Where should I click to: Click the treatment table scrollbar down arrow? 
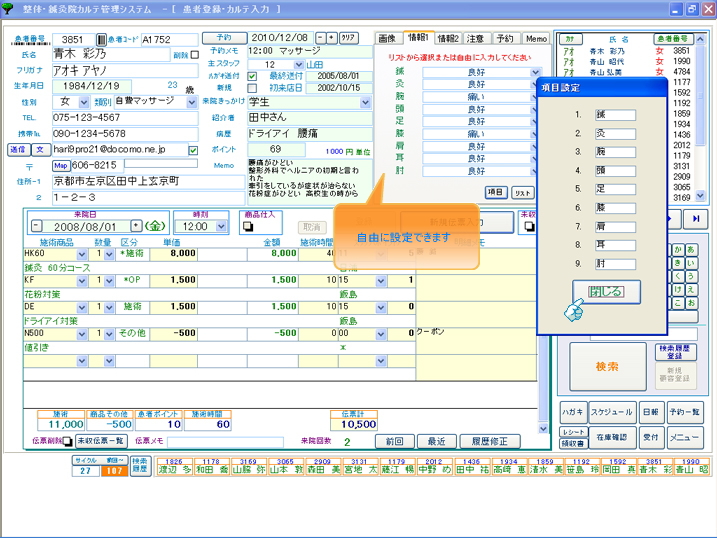[543, 428]
